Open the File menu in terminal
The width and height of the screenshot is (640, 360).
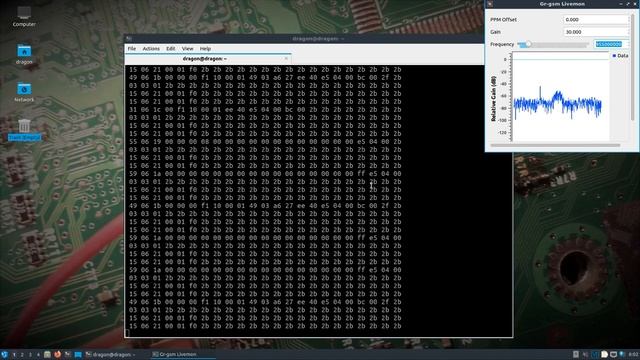point(131,49)
